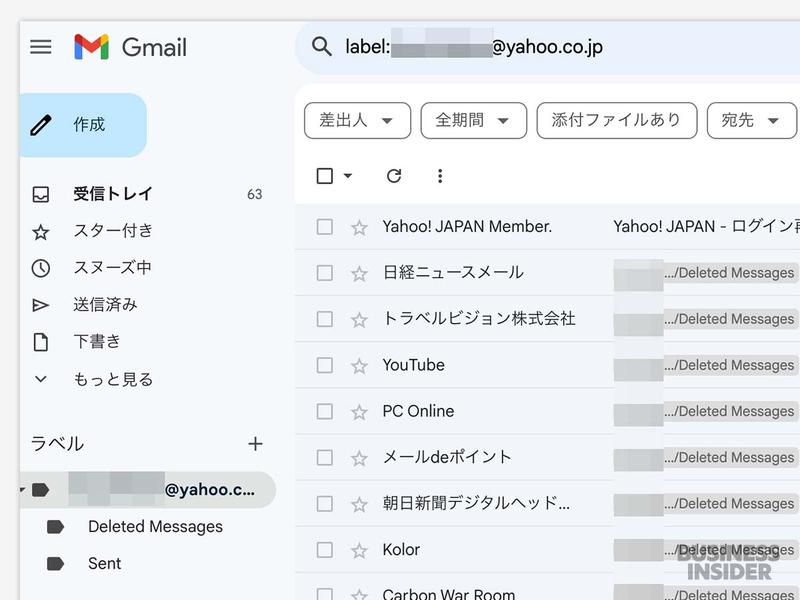Viewport: 800px width, 600px height.
Task: Open the Yahoo! JAPAN - ログイン email subject
Action: [x=706, y=227]
